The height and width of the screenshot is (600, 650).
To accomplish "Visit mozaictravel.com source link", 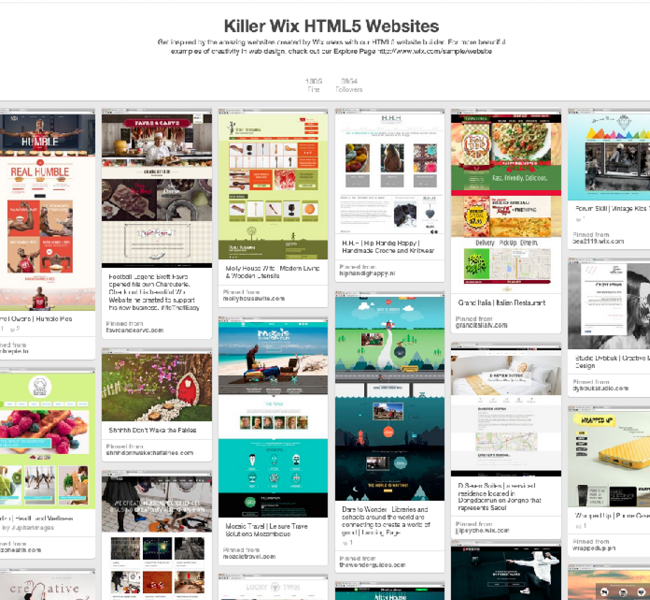I will click(249, 557).
